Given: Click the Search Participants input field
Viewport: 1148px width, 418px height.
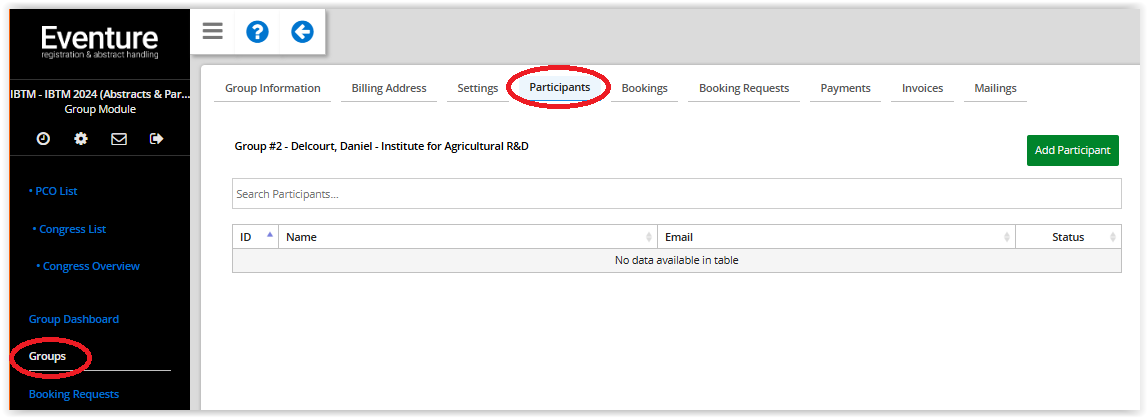Looking at the screenshot, I should coord(676,194).
